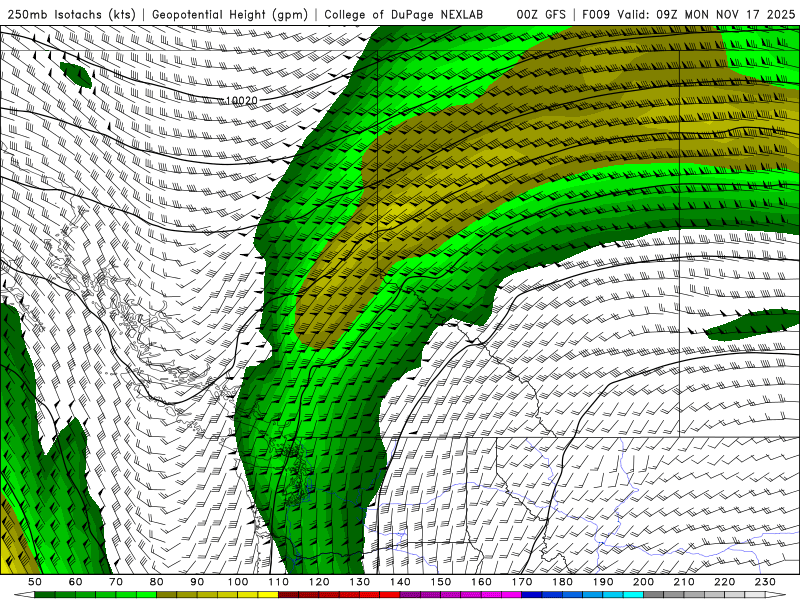Click the '00Z GFS' model run label
800x600 pixels.
541,15
